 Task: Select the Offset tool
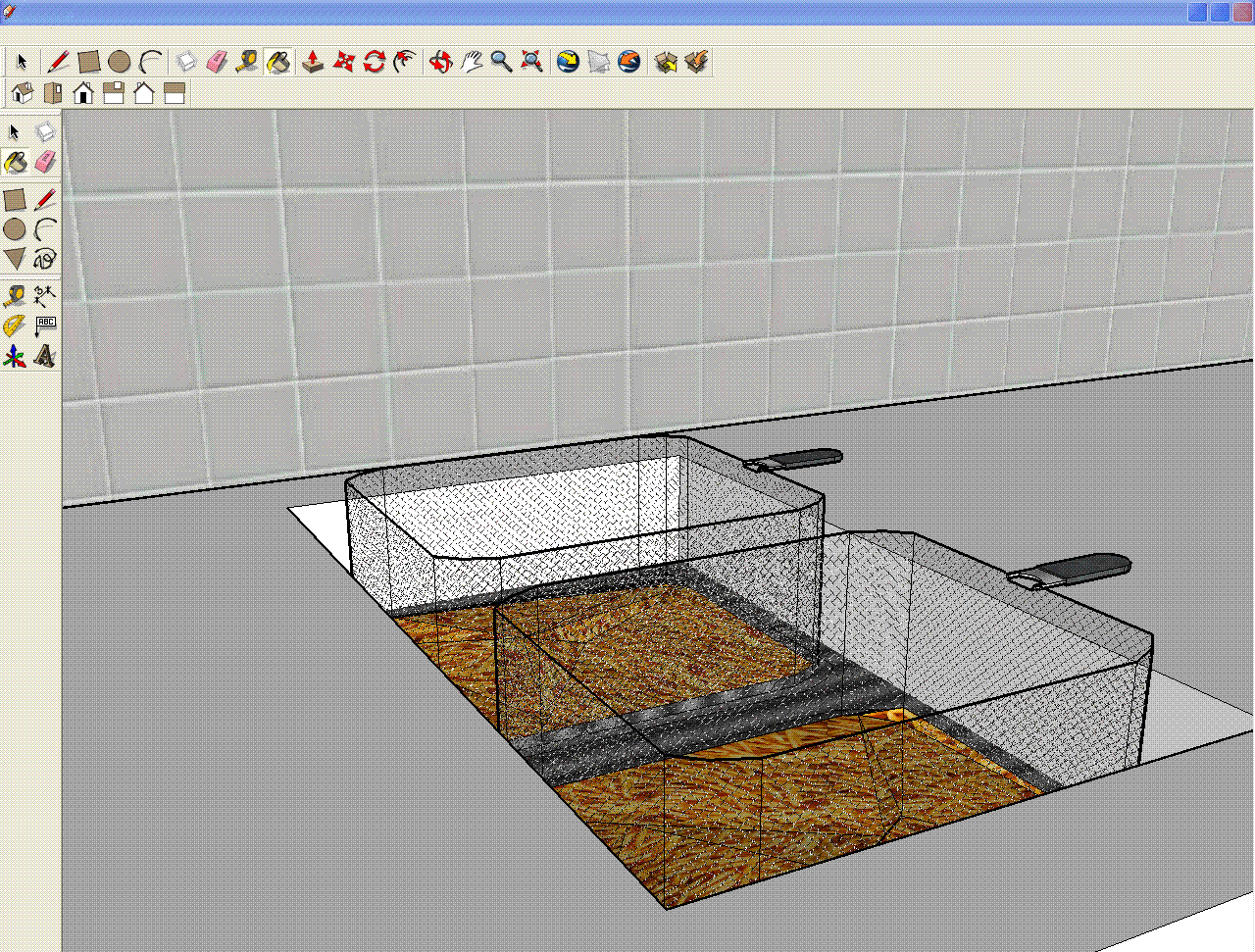(404, 62)
